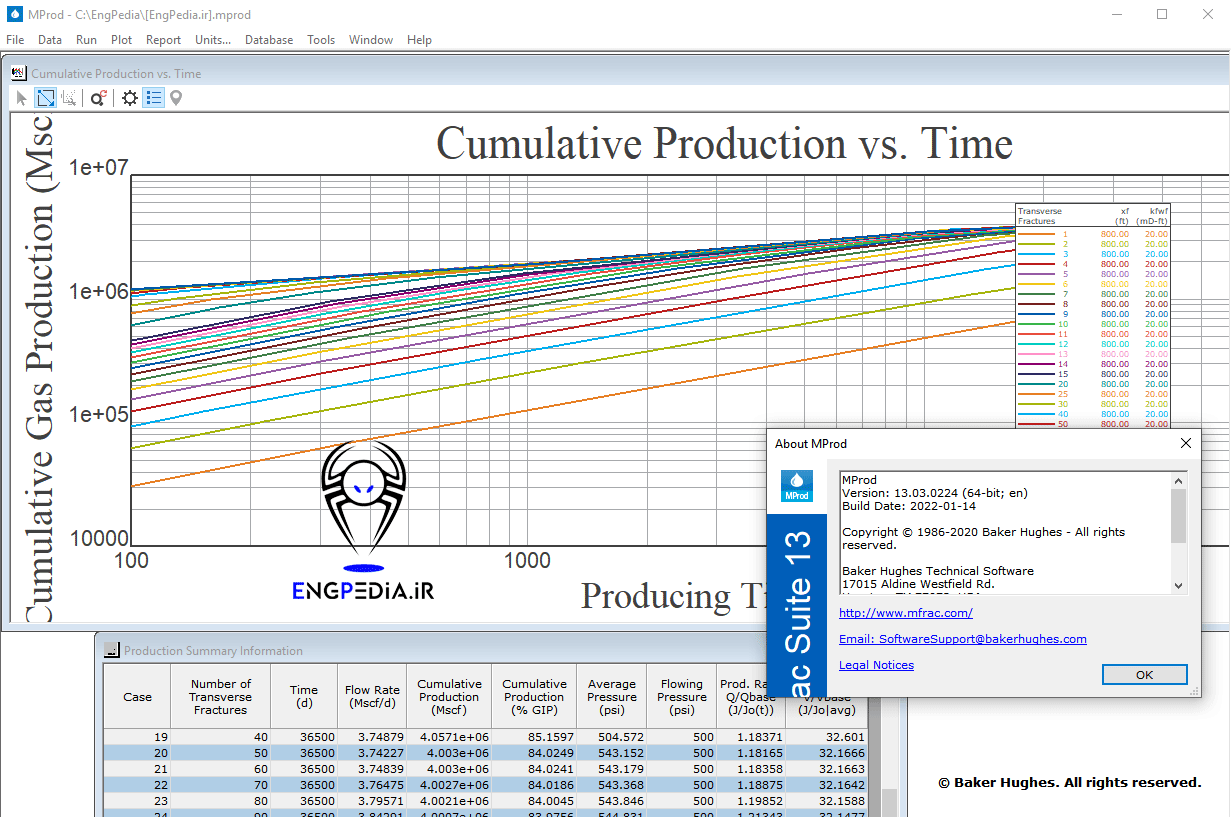Click Cumulative Production (% GIP) column header
Image resolution: width=1231 pixels, height=817 pixels.
534,697
